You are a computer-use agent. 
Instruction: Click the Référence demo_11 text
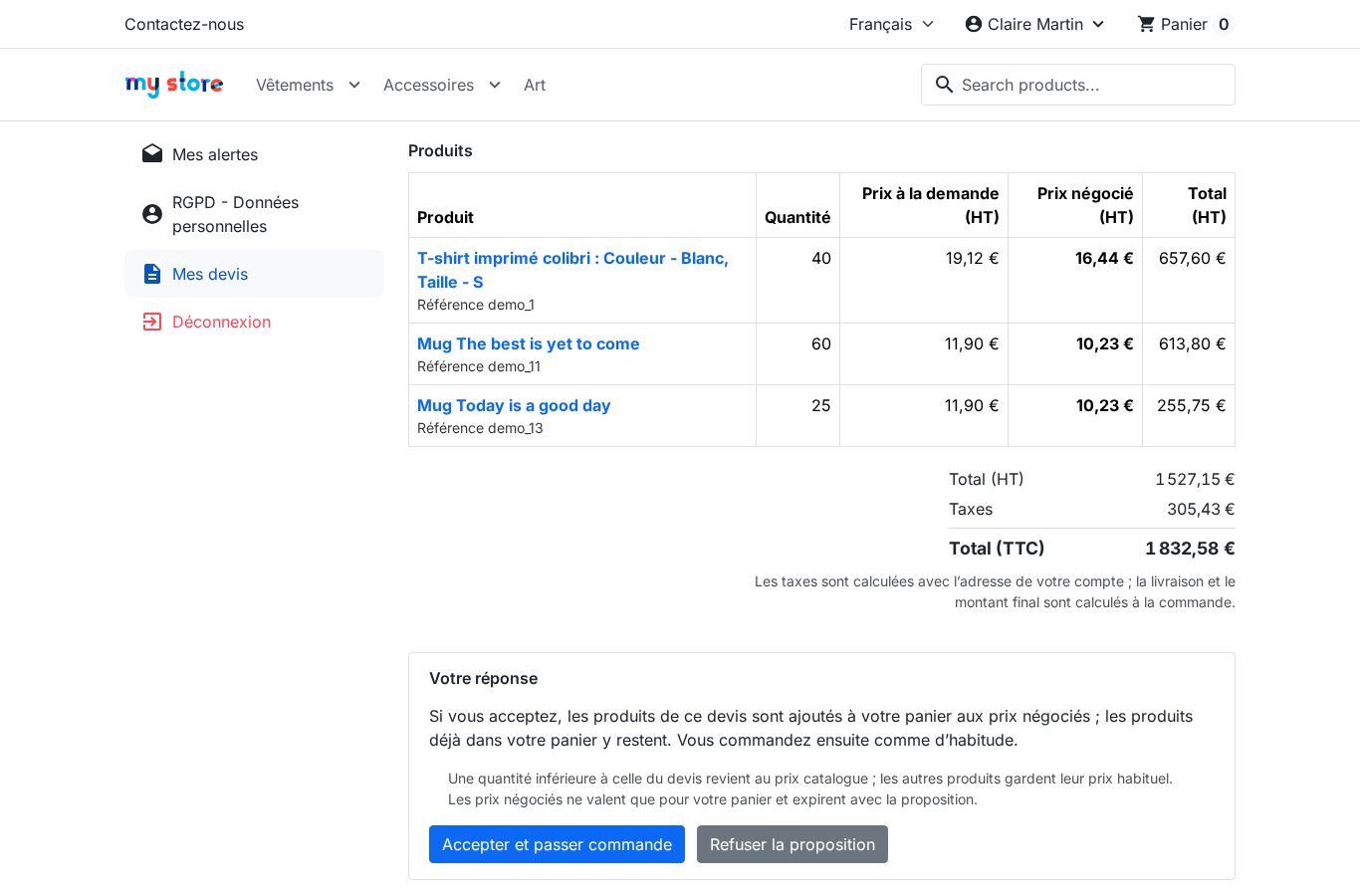(x=479, y=366)
